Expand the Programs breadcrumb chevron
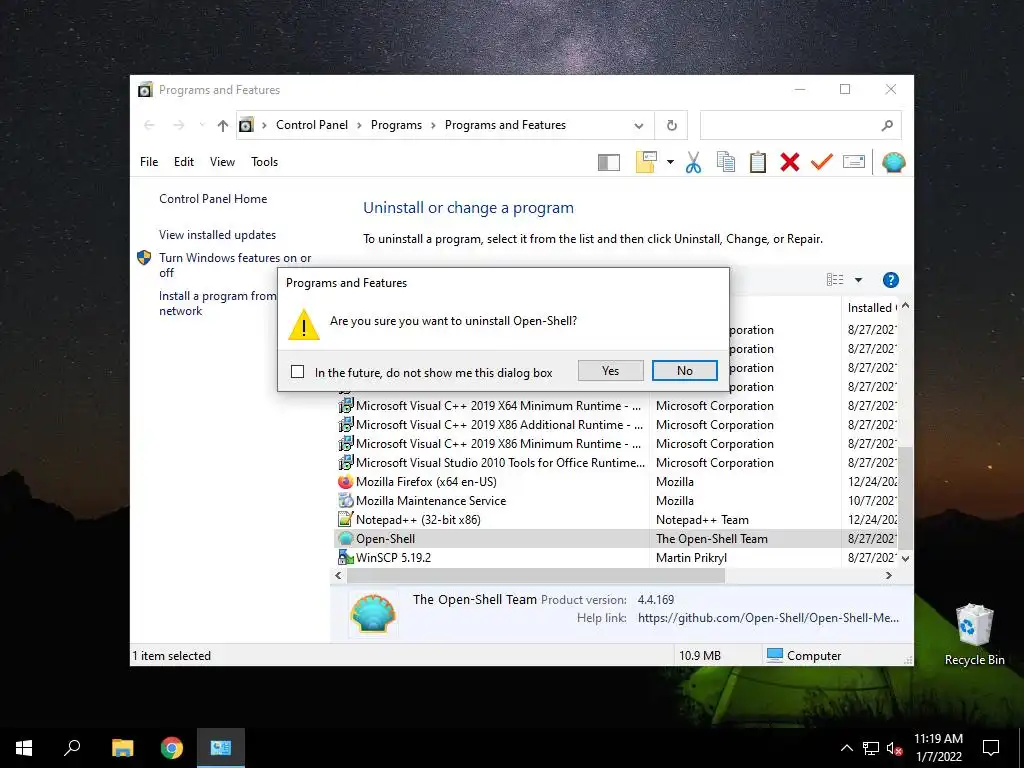This screenshot has height=768, width=1024. (x=433, y=125)
